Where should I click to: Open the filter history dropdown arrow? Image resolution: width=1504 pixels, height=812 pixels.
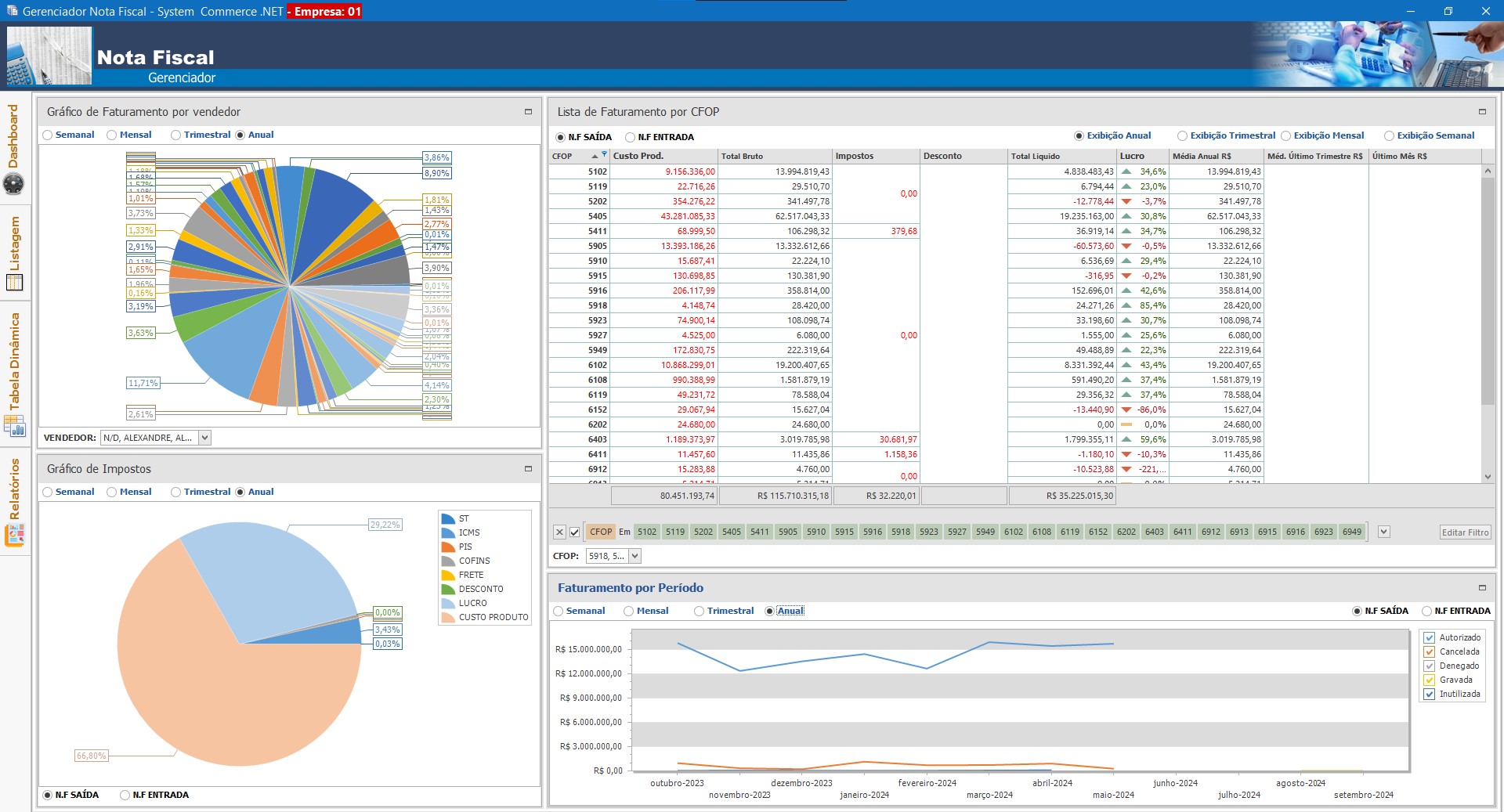[1384, 532]
